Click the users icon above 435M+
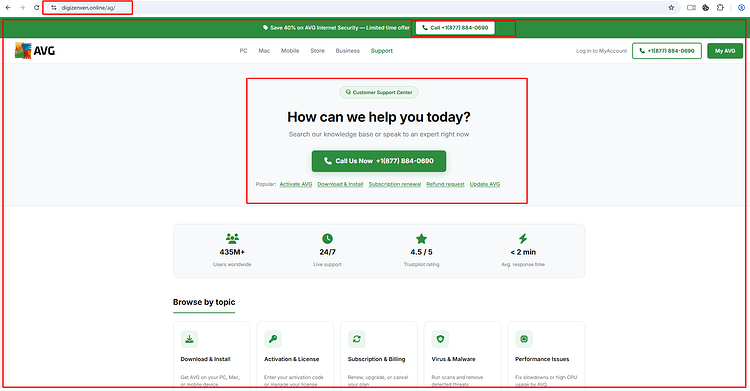Screen dimensions: 750x391 coord(232,238)
